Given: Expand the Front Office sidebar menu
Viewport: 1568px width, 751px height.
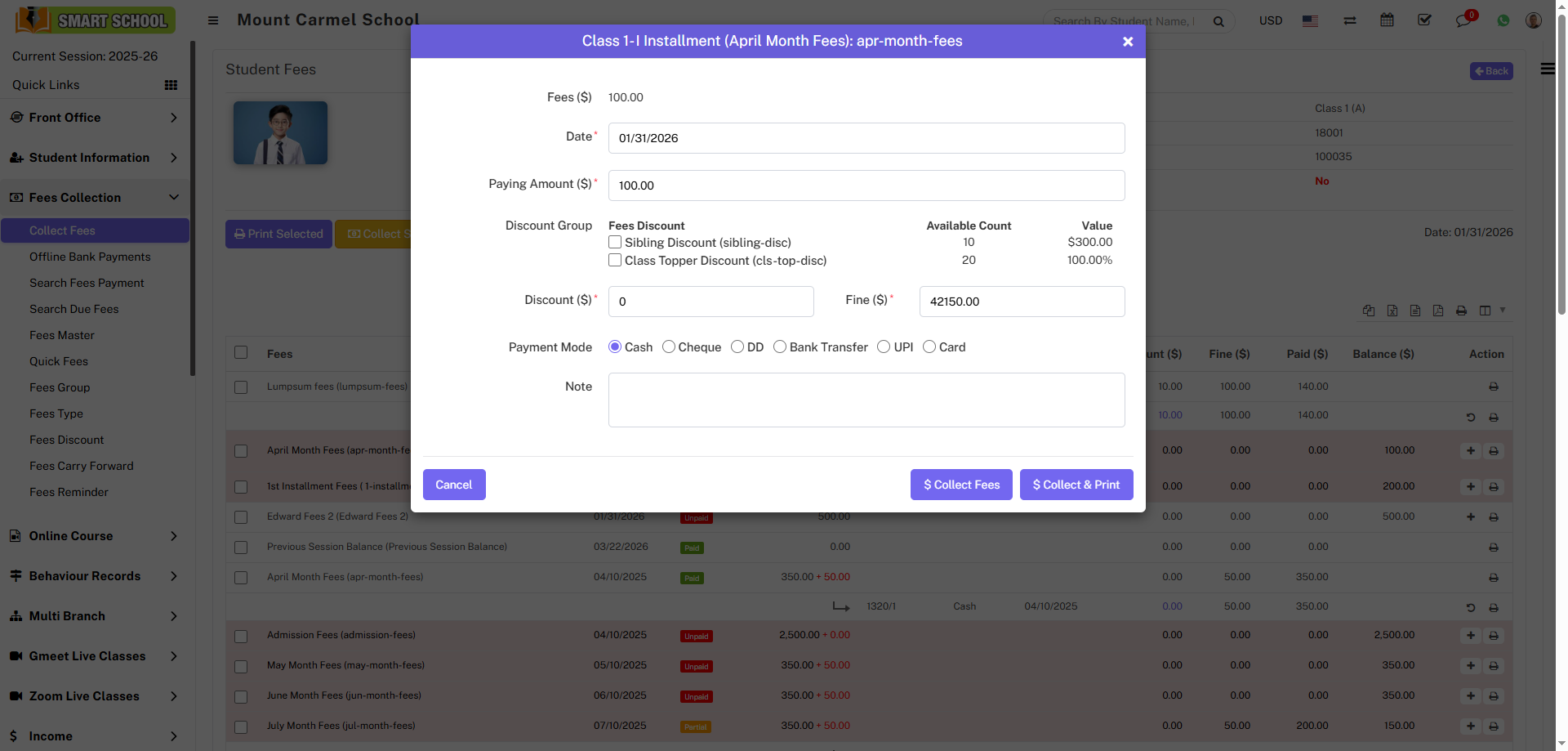Looking at the screenshot, I should [x=95, y=118].
